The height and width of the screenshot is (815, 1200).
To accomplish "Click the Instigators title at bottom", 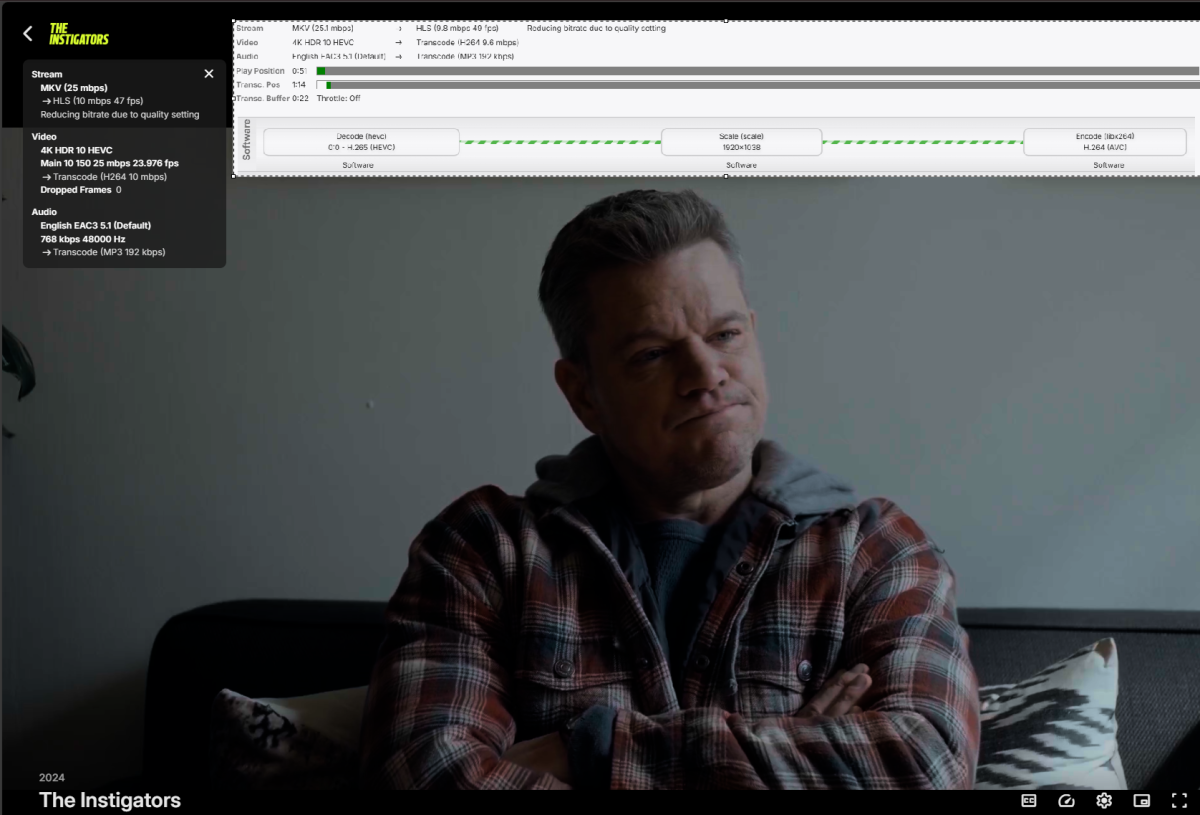I will click(110, 800).
